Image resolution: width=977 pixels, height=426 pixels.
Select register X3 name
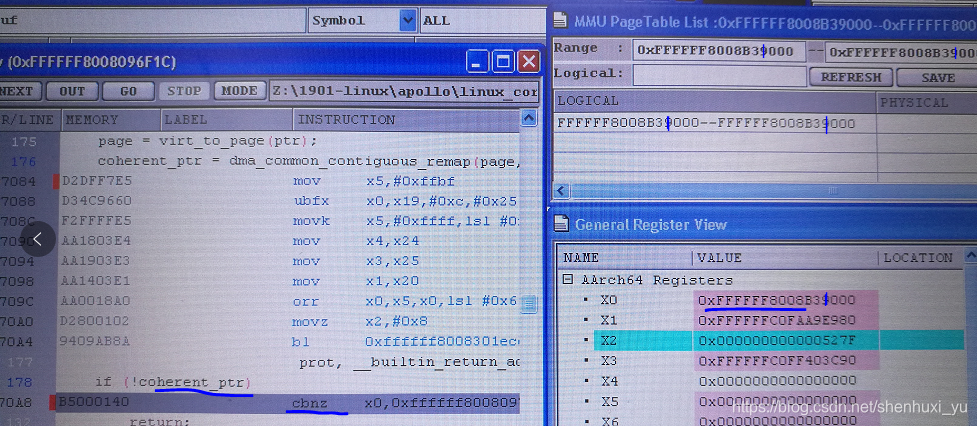[x=608, y=361]
